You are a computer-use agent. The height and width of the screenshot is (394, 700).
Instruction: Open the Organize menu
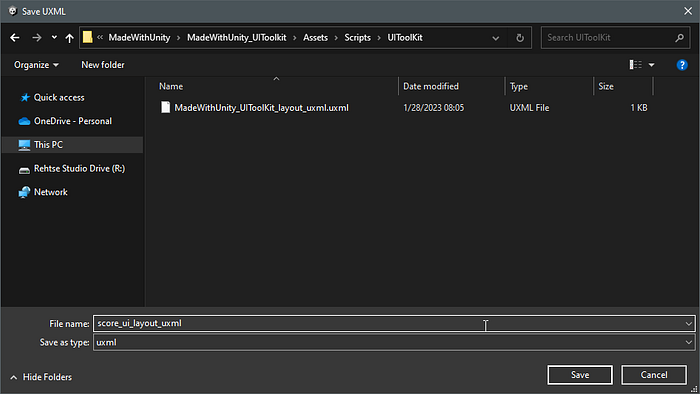36,65
